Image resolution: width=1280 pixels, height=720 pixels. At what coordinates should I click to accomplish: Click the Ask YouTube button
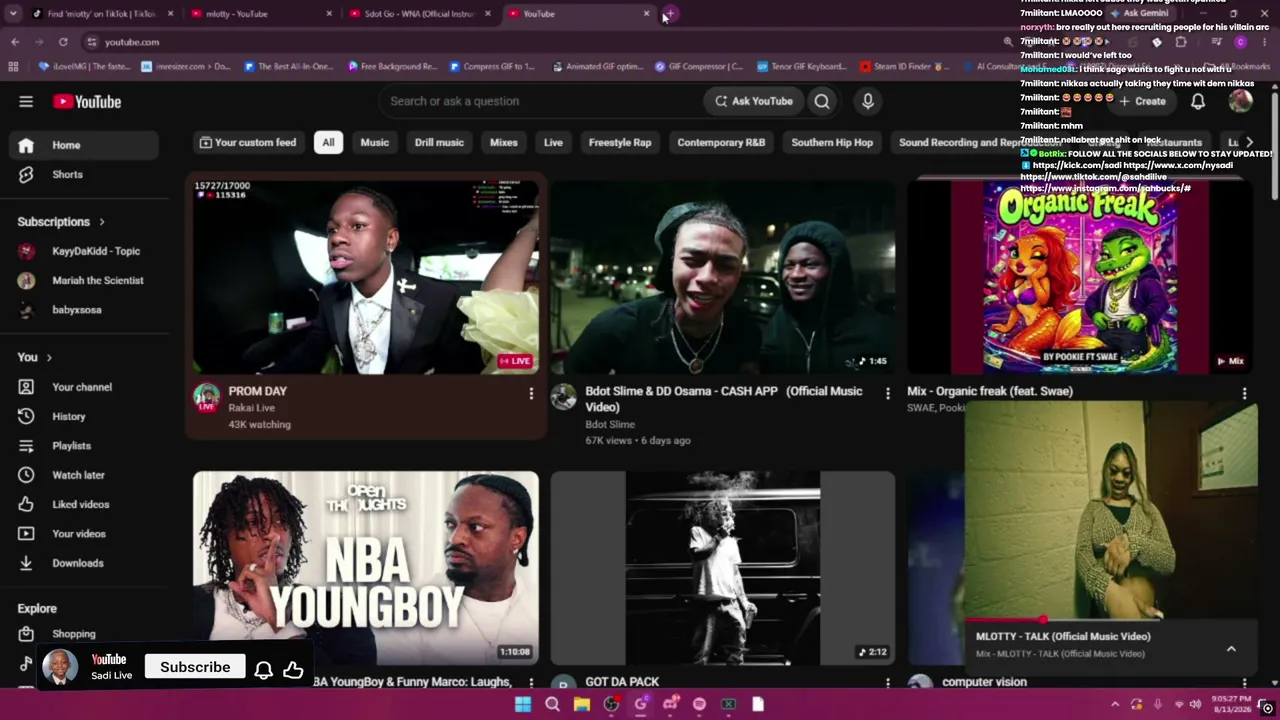point(754,101)
